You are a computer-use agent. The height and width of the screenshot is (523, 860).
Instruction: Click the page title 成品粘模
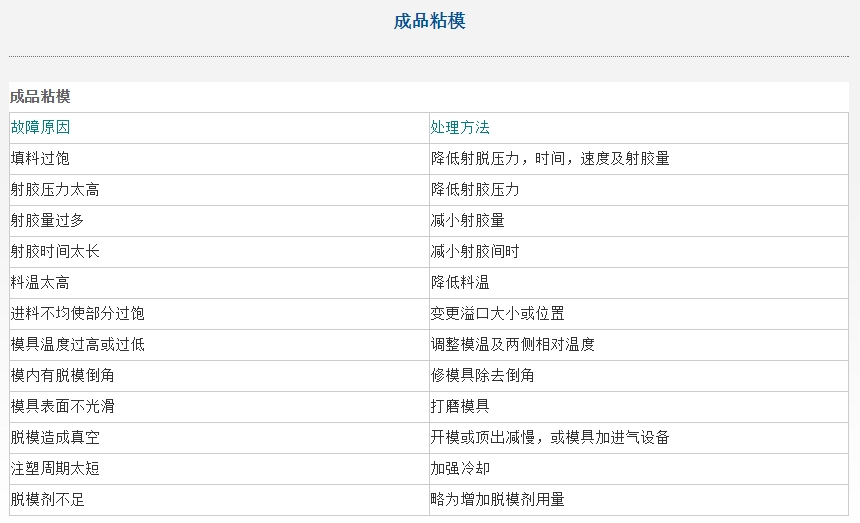pyautogui.click(x=429, y=21)
